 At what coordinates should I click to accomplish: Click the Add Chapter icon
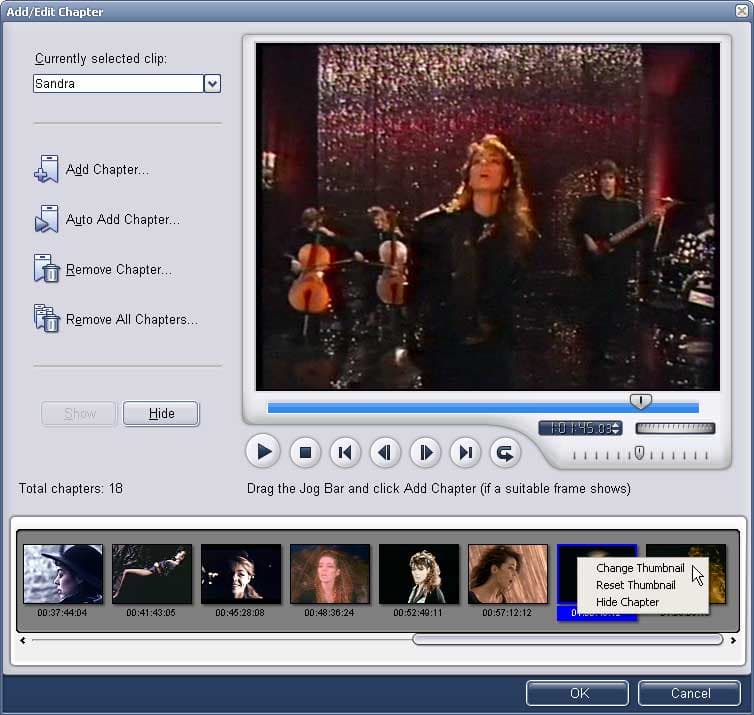click(46, 169)
